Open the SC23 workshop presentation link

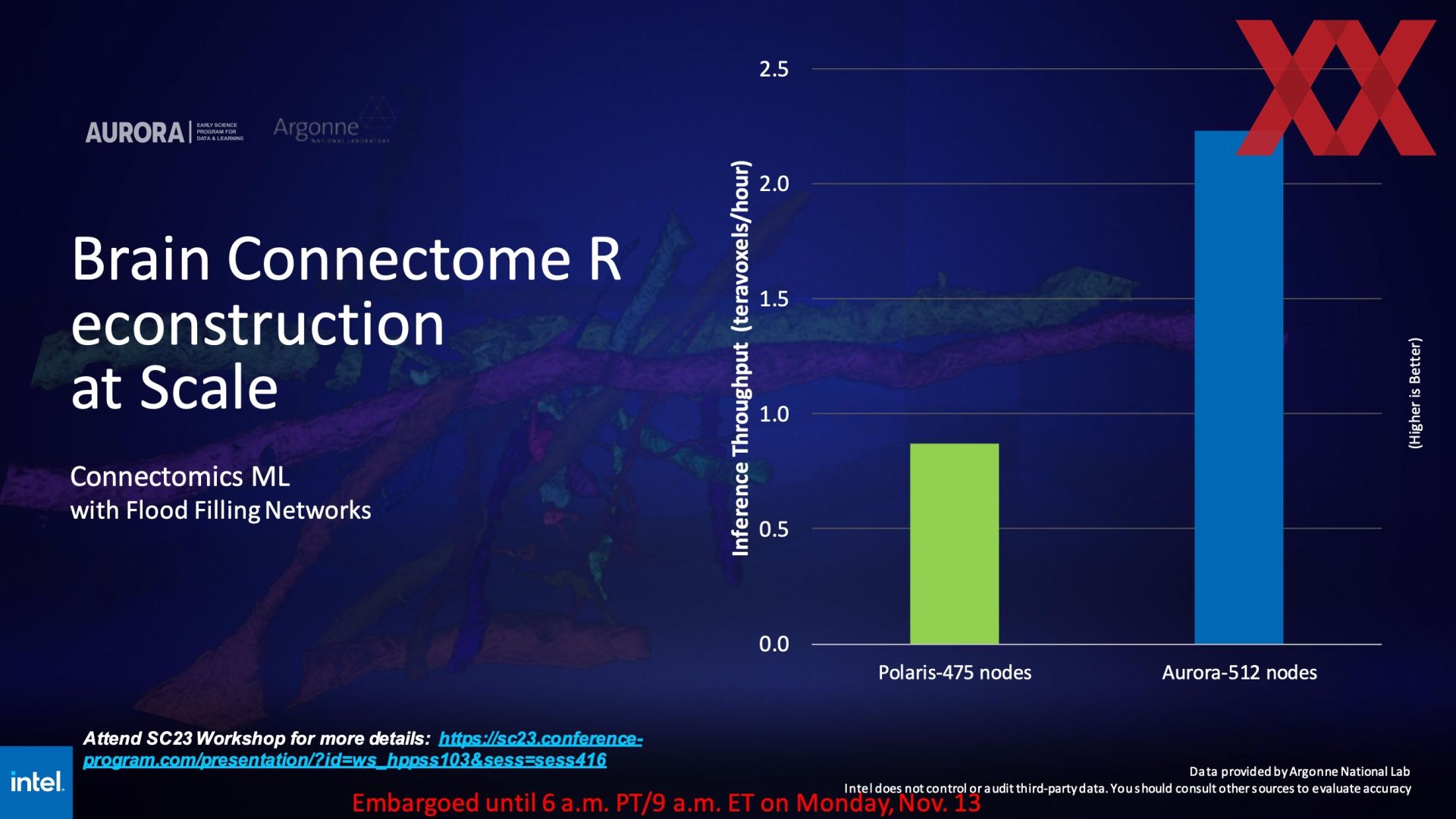pyautogui.click(x=362, y=749)
